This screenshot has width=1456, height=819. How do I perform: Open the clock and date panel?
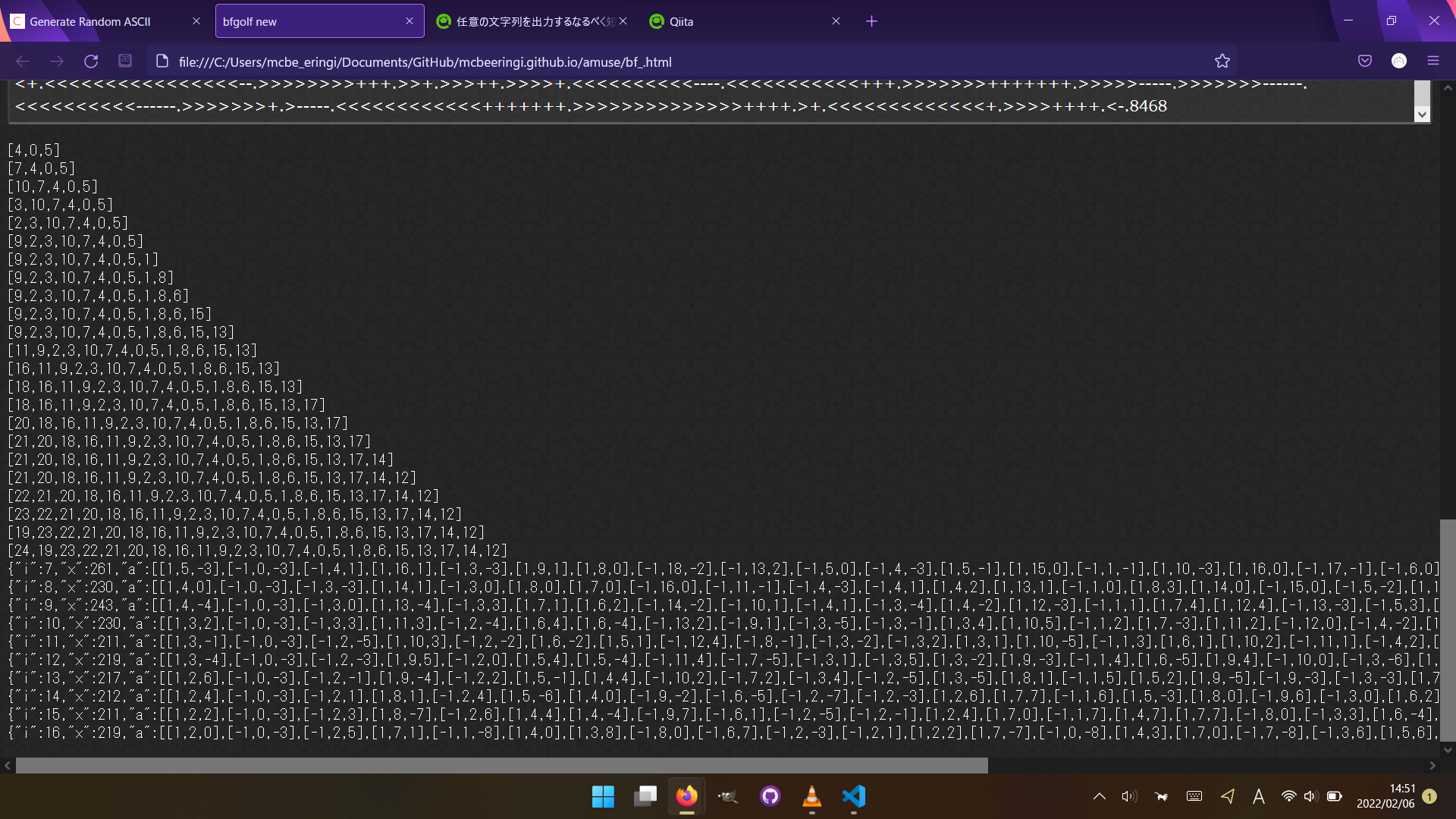(1385, 796)
